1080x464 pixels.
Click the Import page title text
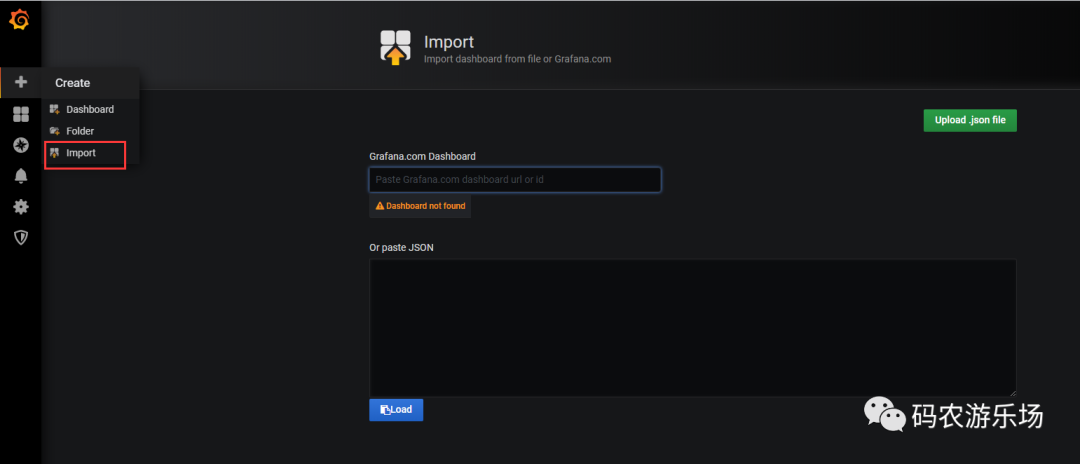(x=449, y=42)
